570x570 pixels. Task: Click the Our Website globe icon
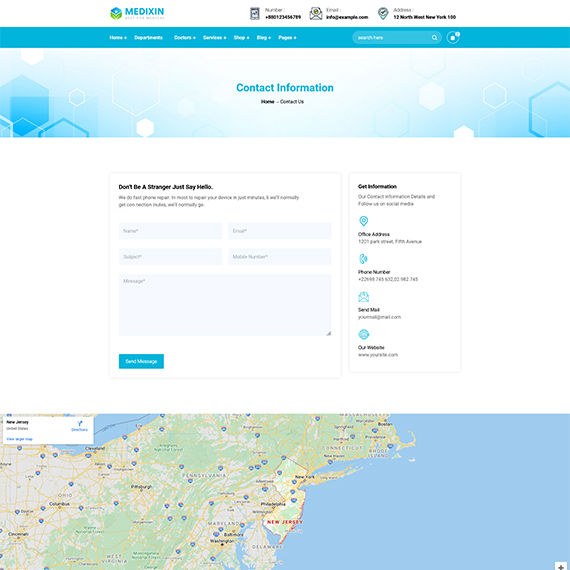click(364, 334)
